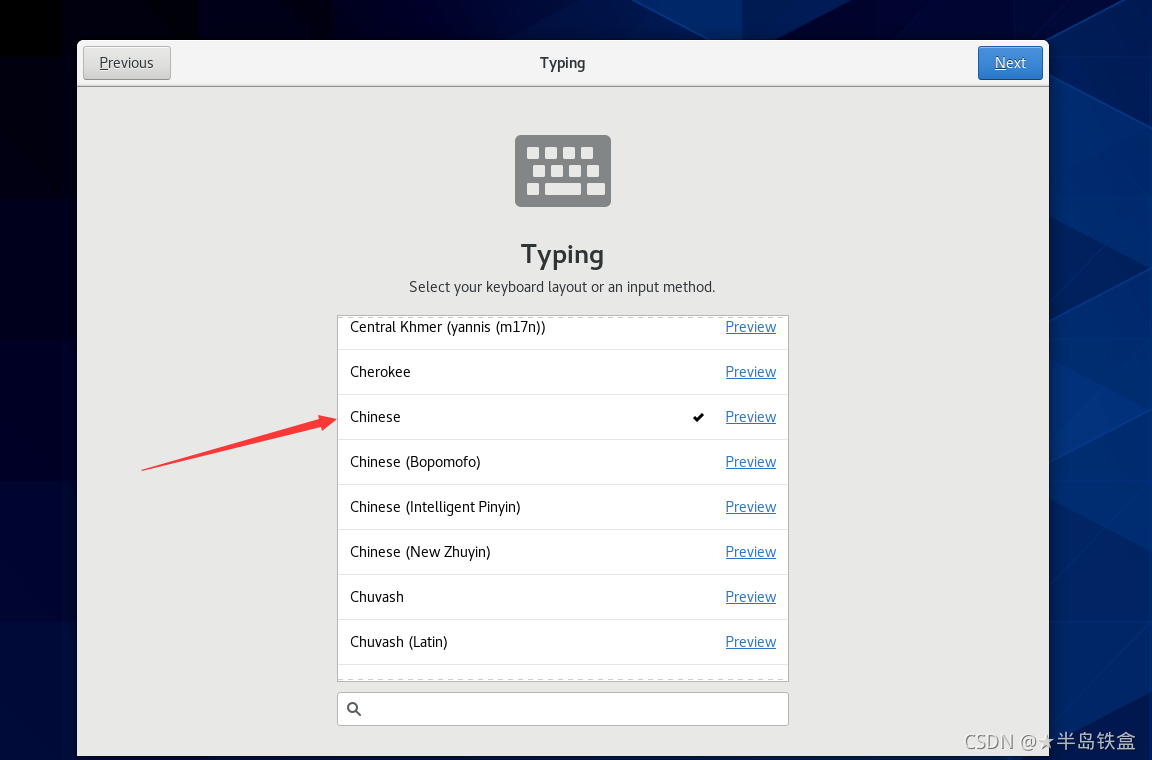Select Central Khmer (yannis (m17n)) layout
The height and width of the screenshot is (760, 1152).
click(563, 332)
